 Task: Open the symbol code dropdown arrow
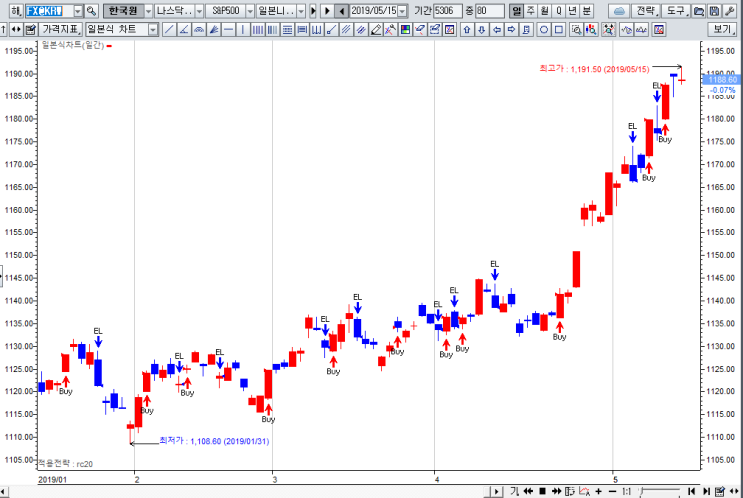click(x=78, y=11)
